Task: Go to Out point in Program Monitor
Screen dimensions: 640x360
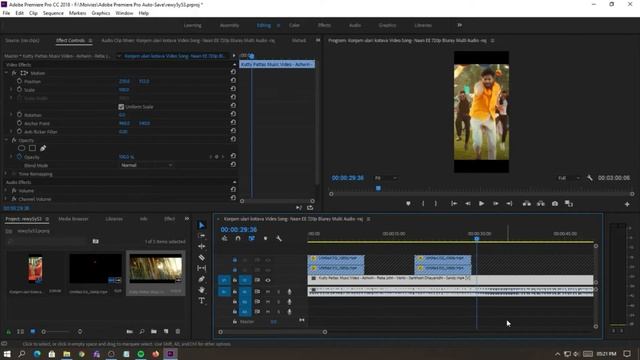Action: (x=509, y=204)
